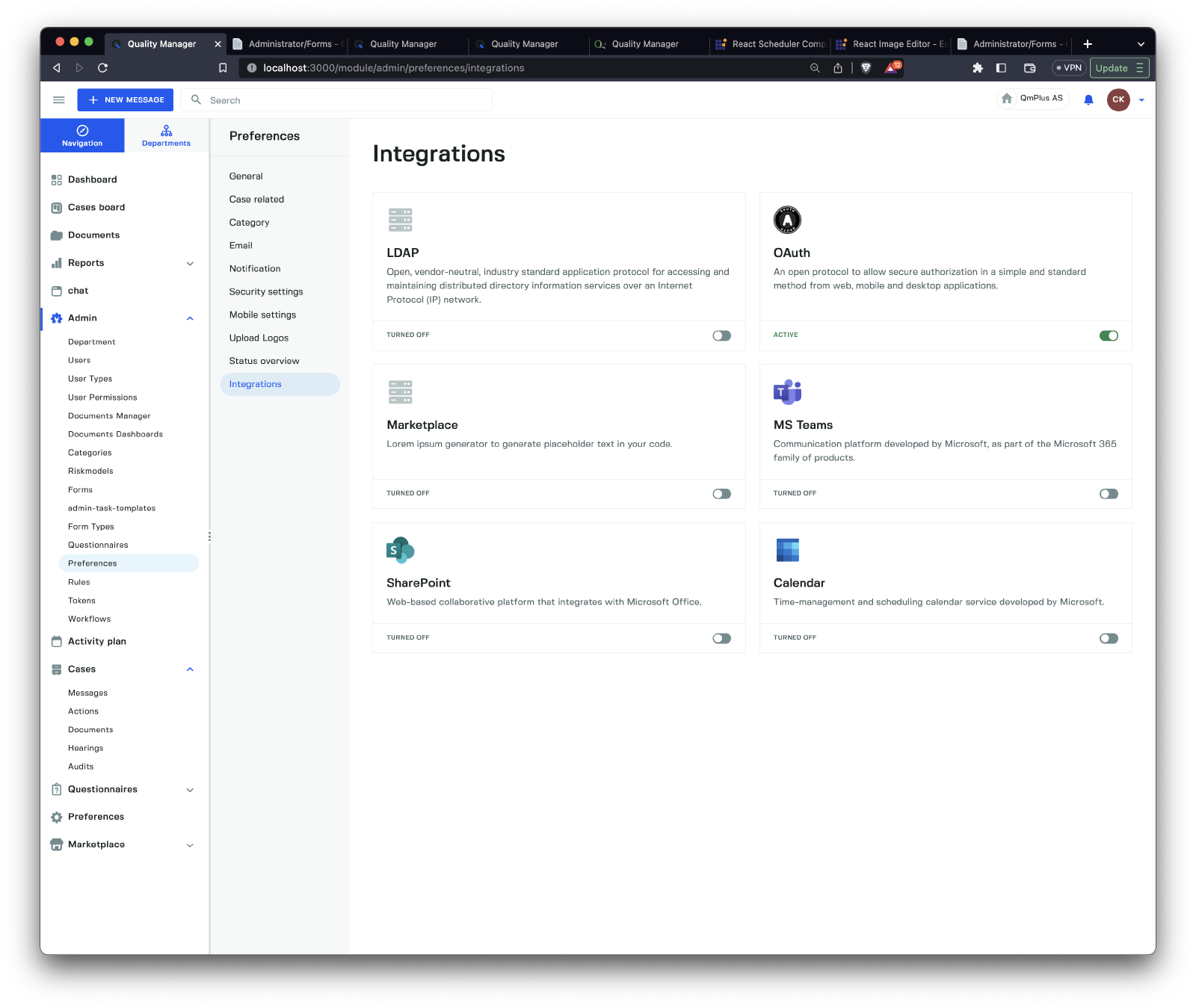Click the notification bell icon
Image resolution: width=1196 pixels, height=1008 pixels.
point(1088,100)
